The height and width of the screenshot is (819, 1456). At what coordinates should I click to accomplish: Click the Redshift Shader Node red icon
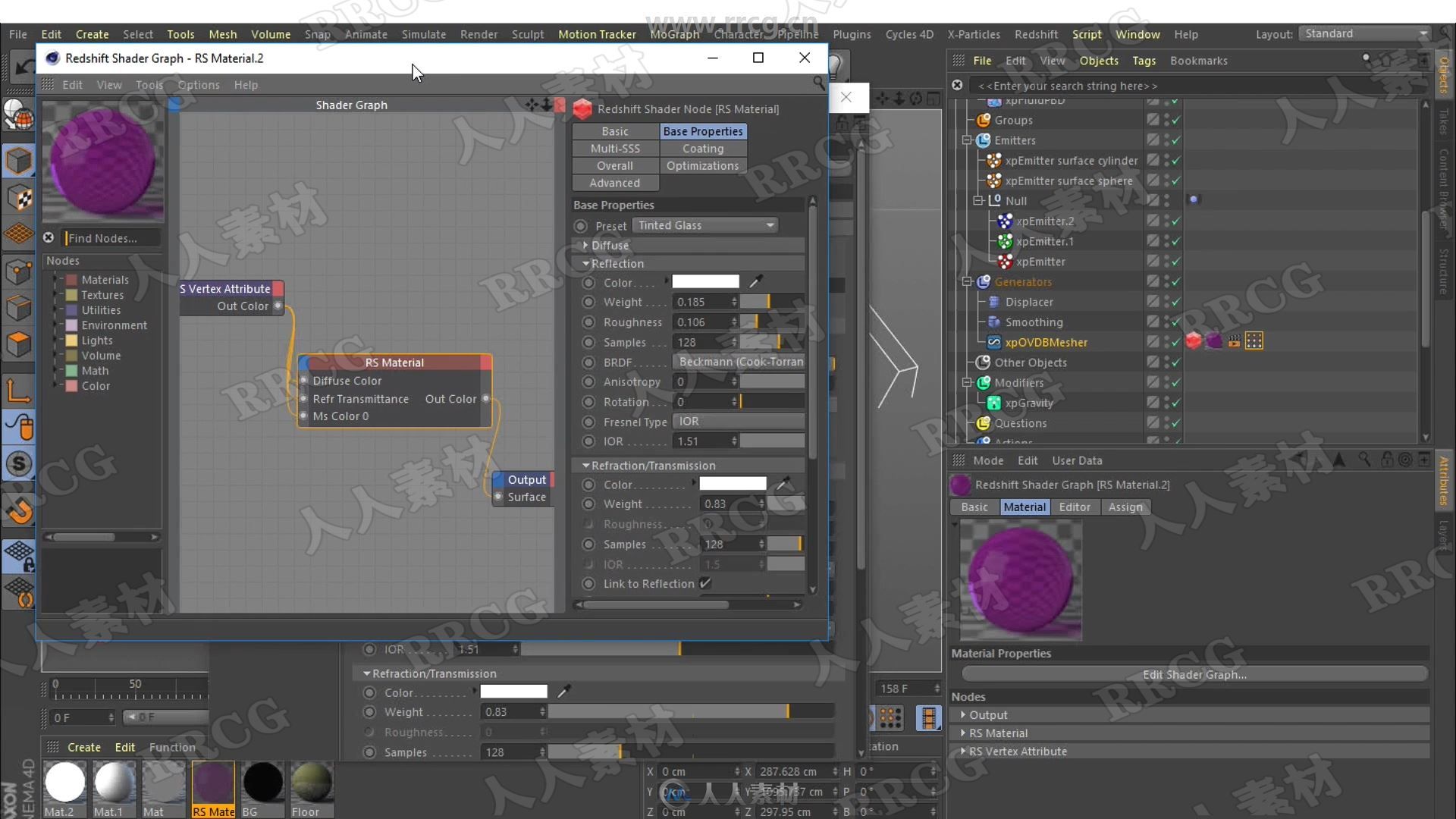pyautogui.click(x=582, y=109)
